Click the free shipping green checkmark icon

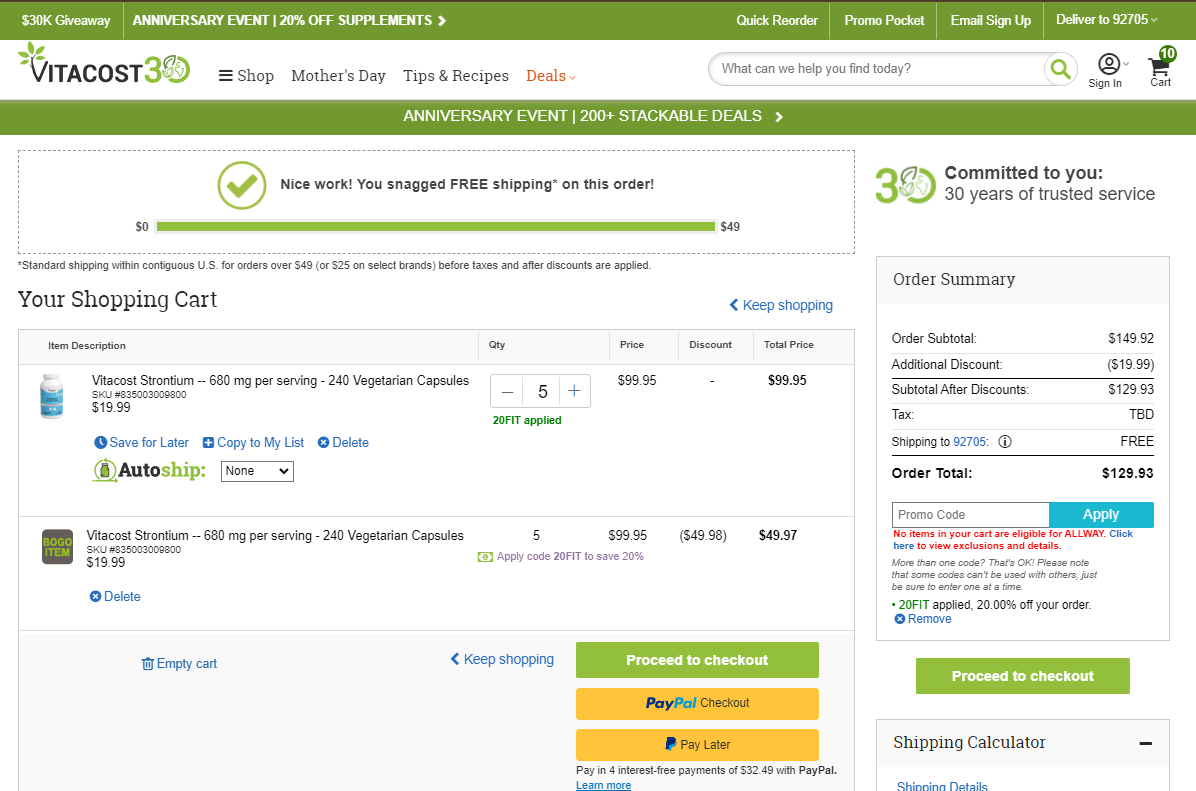pyautogui.click(x=242, y=185)
